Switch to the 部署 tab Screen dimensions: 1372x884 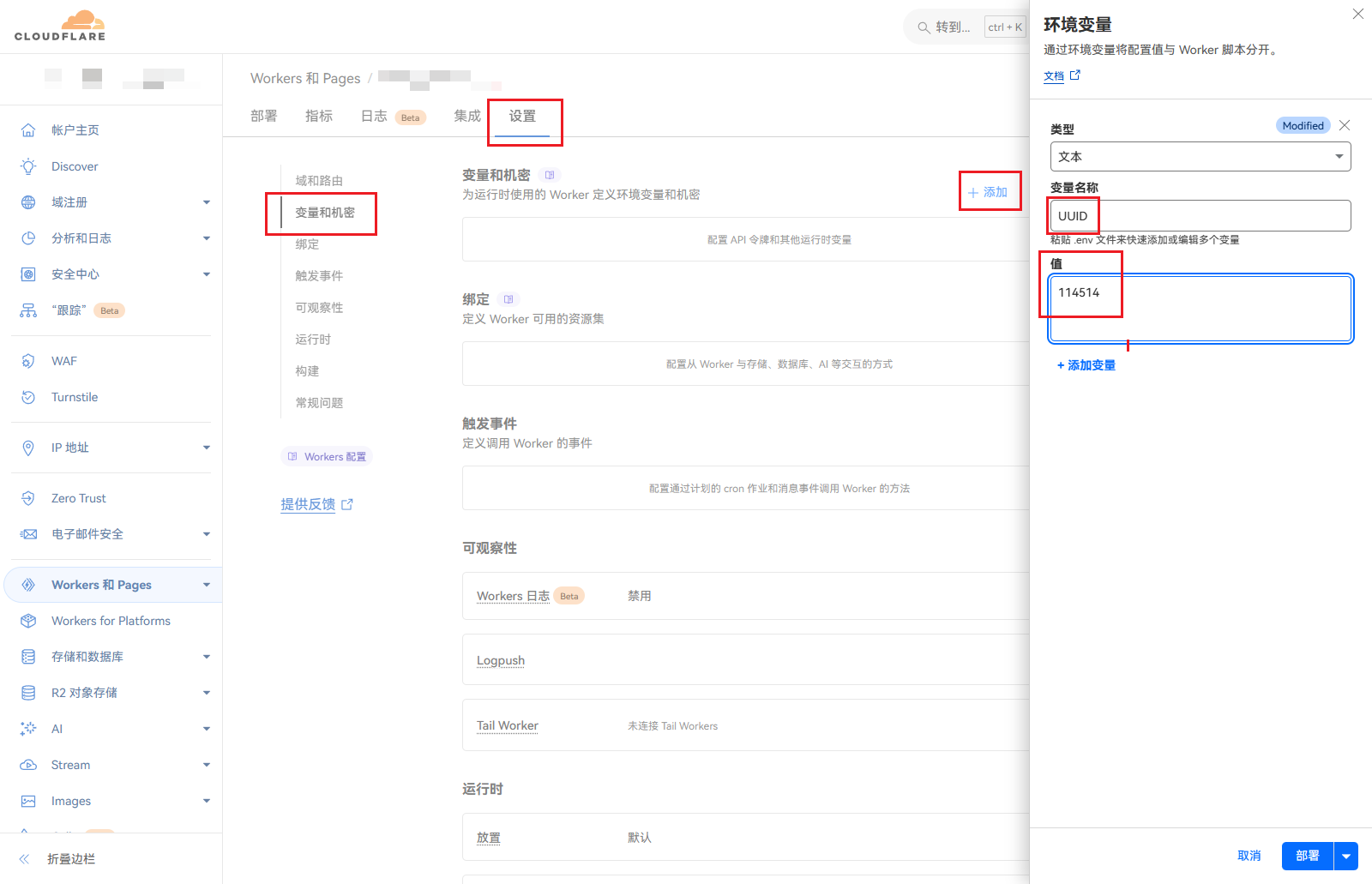point(263,116)
